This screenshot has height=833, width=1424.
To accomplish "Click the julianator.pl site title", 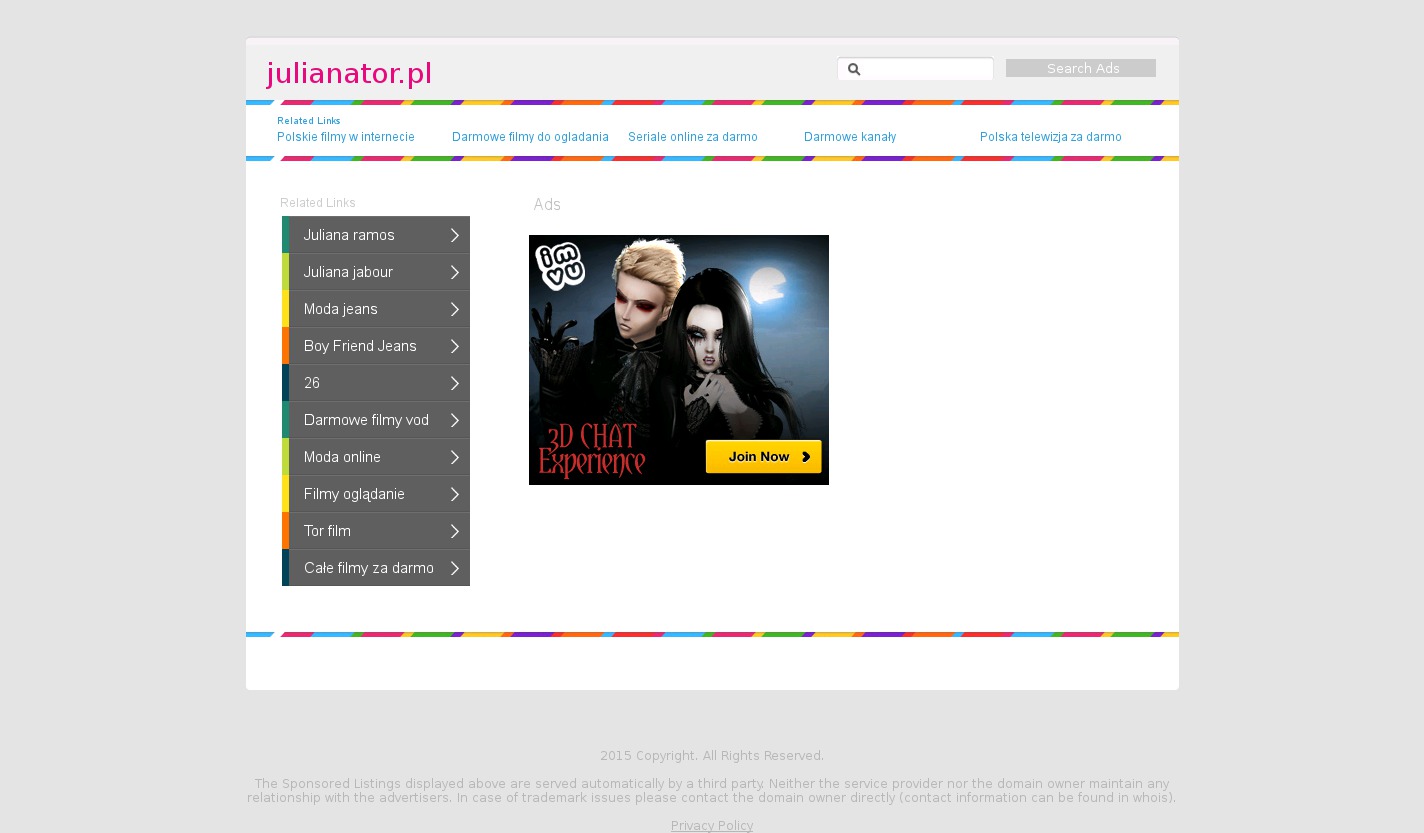I will pyautogui.click(x=349, y=73).
